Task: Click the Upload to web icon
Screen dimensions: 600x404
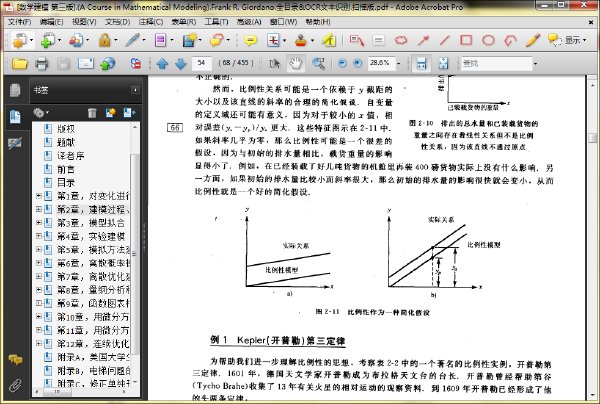Action: (x=108, y=63)
